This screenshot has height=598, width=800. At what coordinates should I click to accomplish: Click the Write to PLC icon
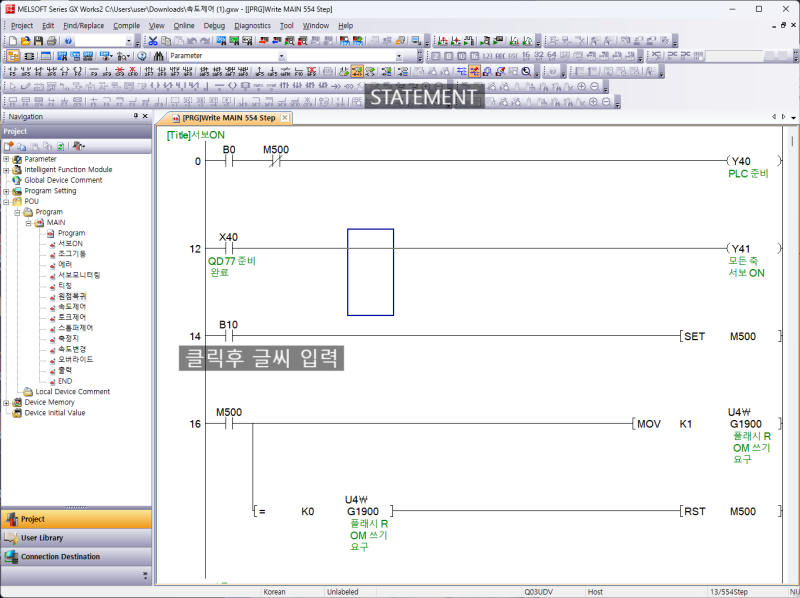[x=263, y=41]
